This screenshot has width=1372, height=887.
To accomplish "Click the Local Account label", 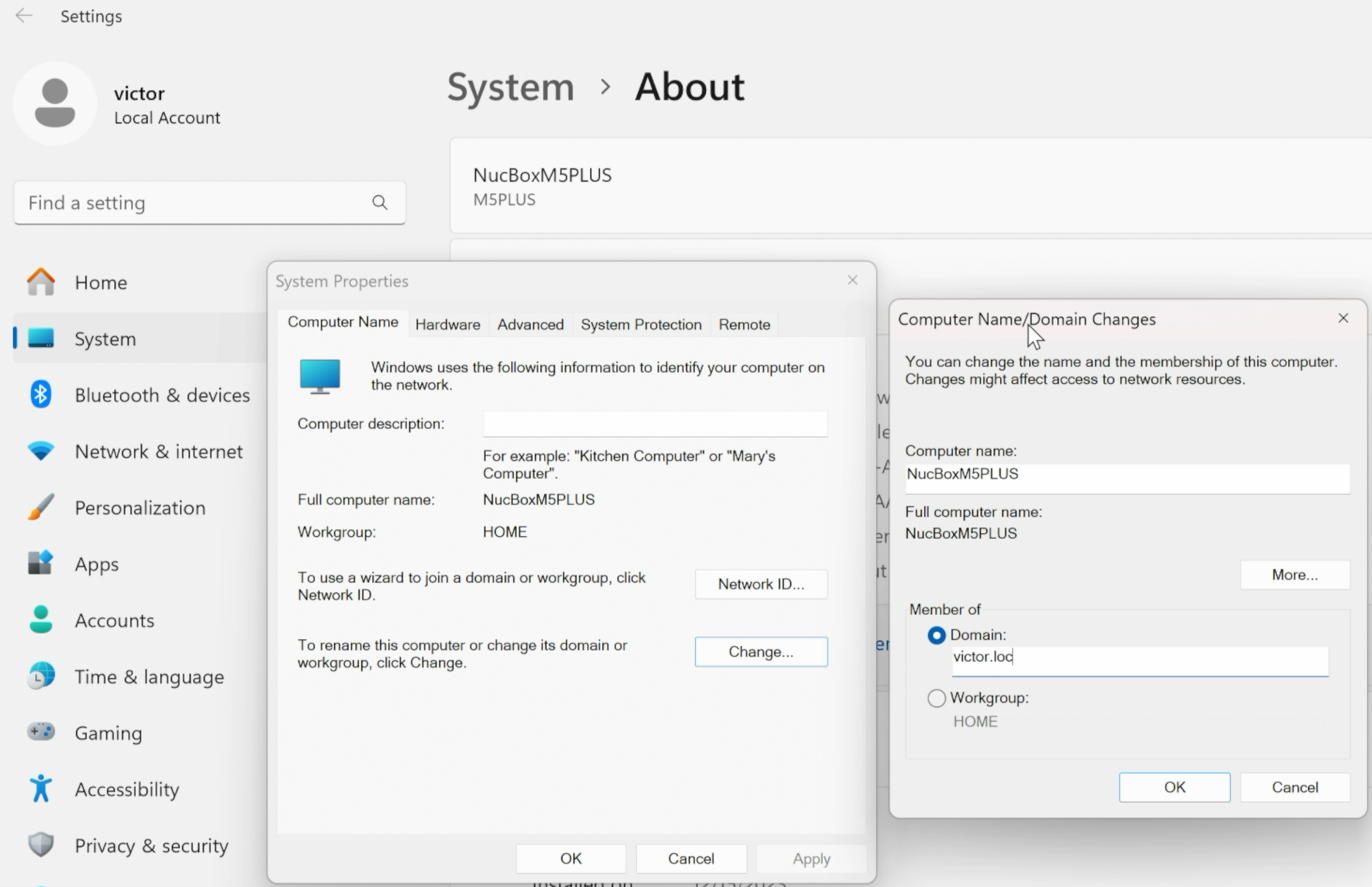I will coord(167,118).
